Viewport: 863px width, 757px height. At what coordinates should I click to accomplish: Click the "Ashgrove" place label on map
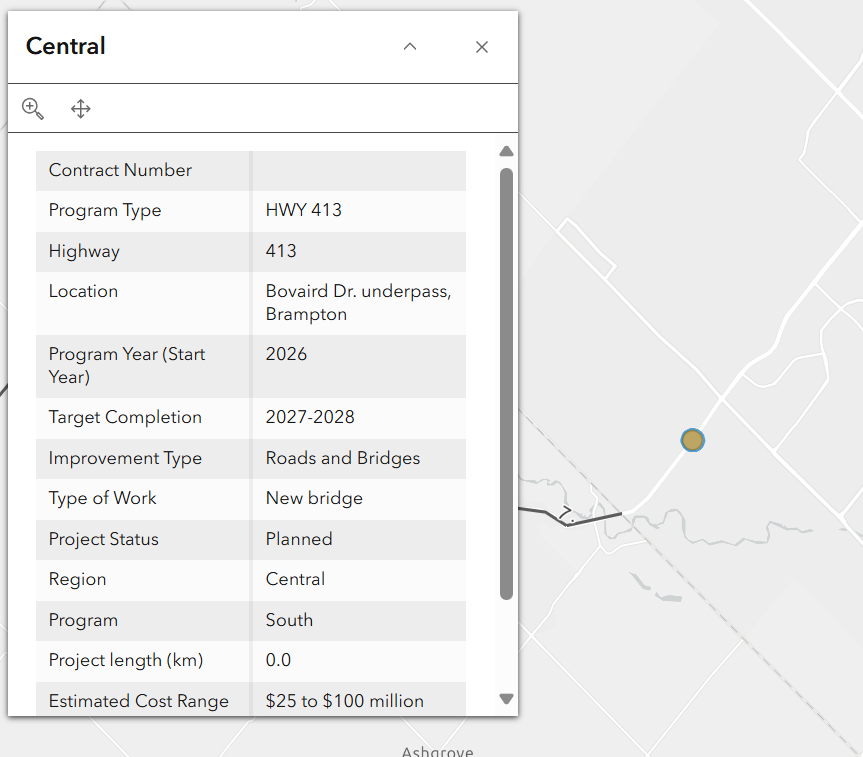(437, 751)
